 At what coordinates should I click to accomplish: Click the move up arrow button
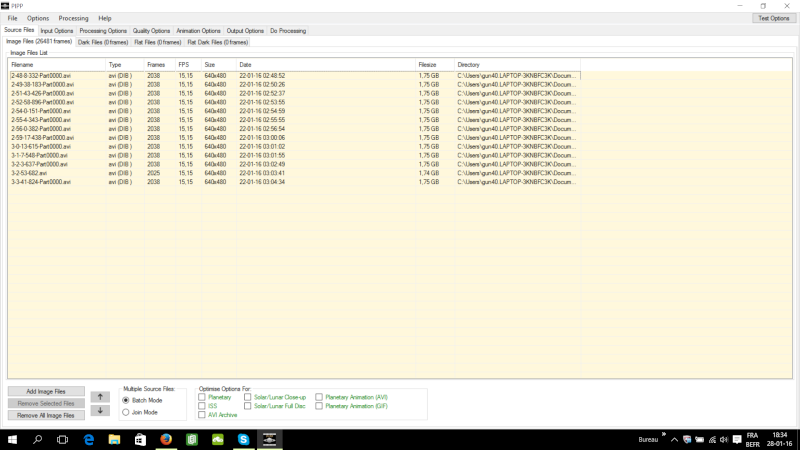[100, 397]
